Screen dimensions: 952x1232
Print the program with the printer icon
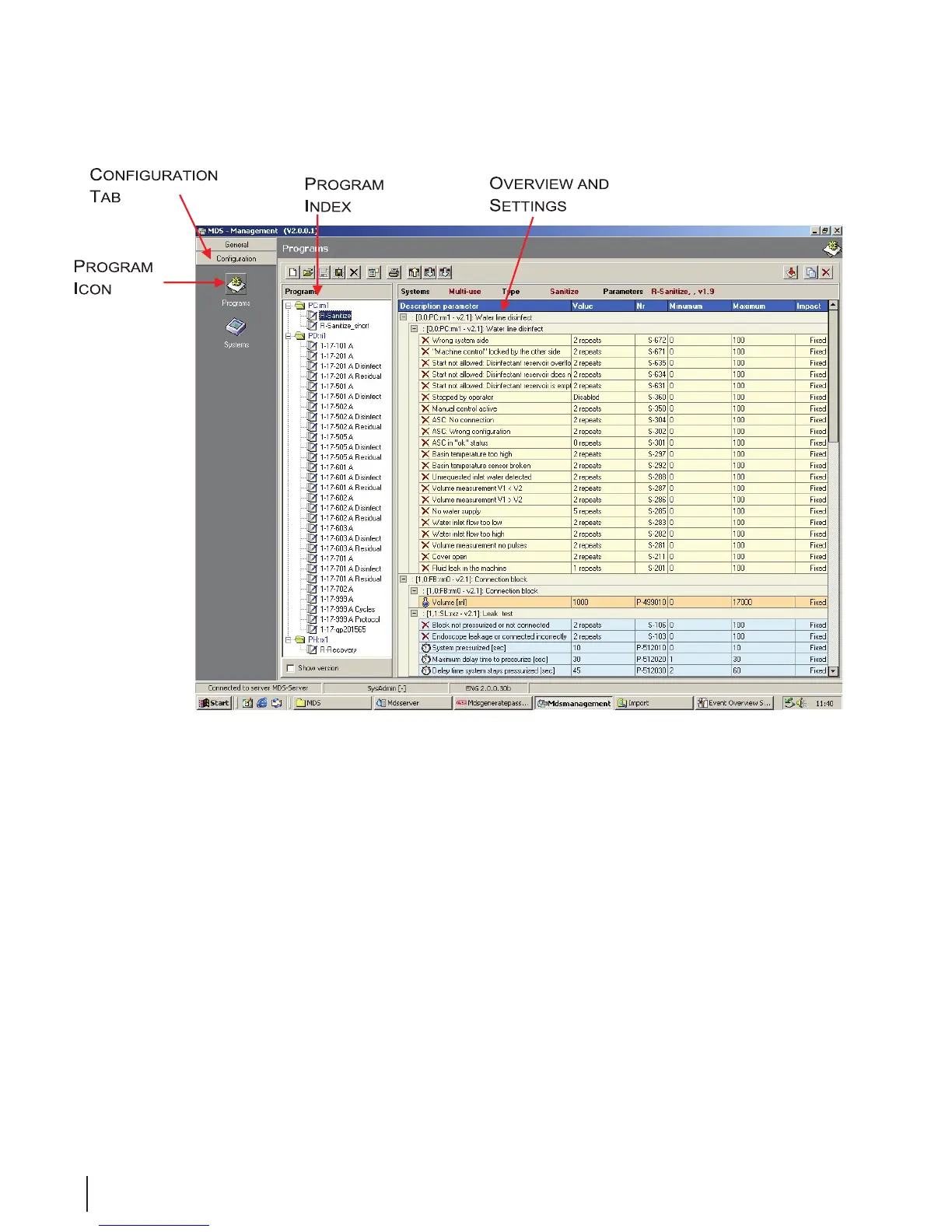394,272
